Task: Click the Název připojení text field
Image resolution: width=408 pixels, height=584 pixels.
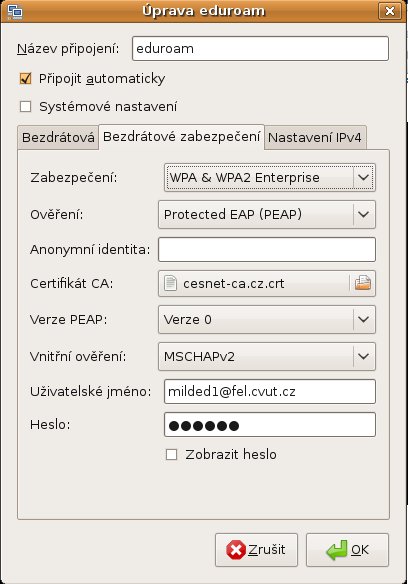Action: pos(260,48)
